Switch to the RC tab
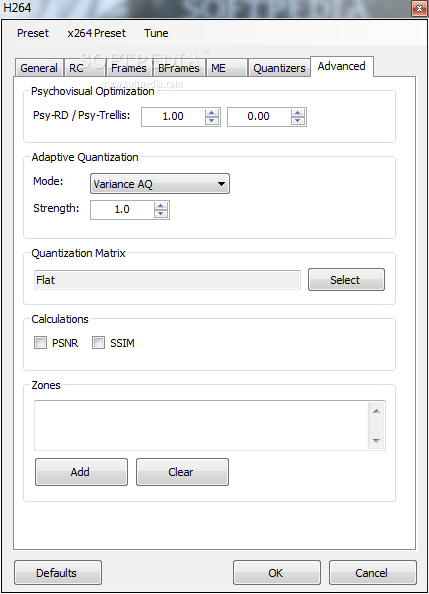Viewport: 429px width, 594px height. [x=84, y=68]
